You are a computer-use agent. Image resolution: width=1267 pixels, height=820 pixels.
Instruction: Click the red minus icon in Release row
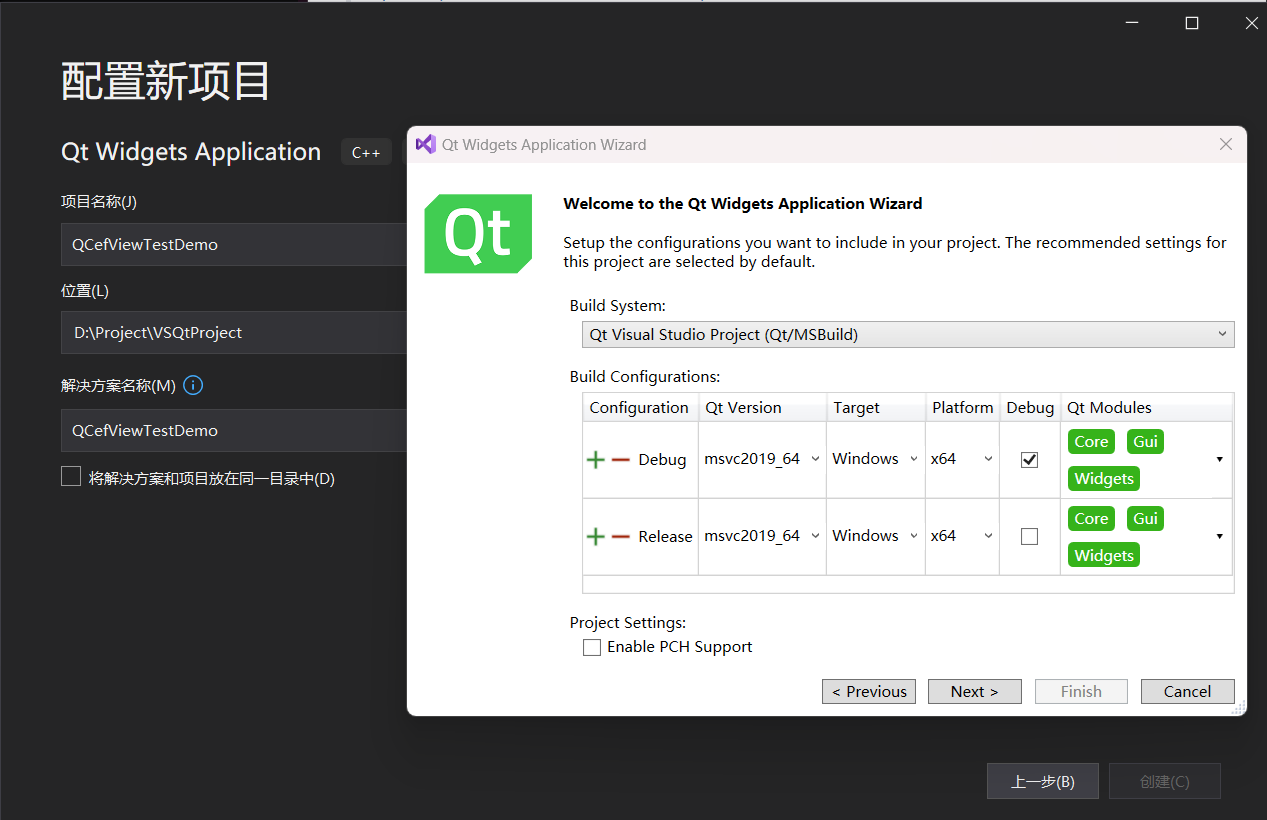pos(621,537)
